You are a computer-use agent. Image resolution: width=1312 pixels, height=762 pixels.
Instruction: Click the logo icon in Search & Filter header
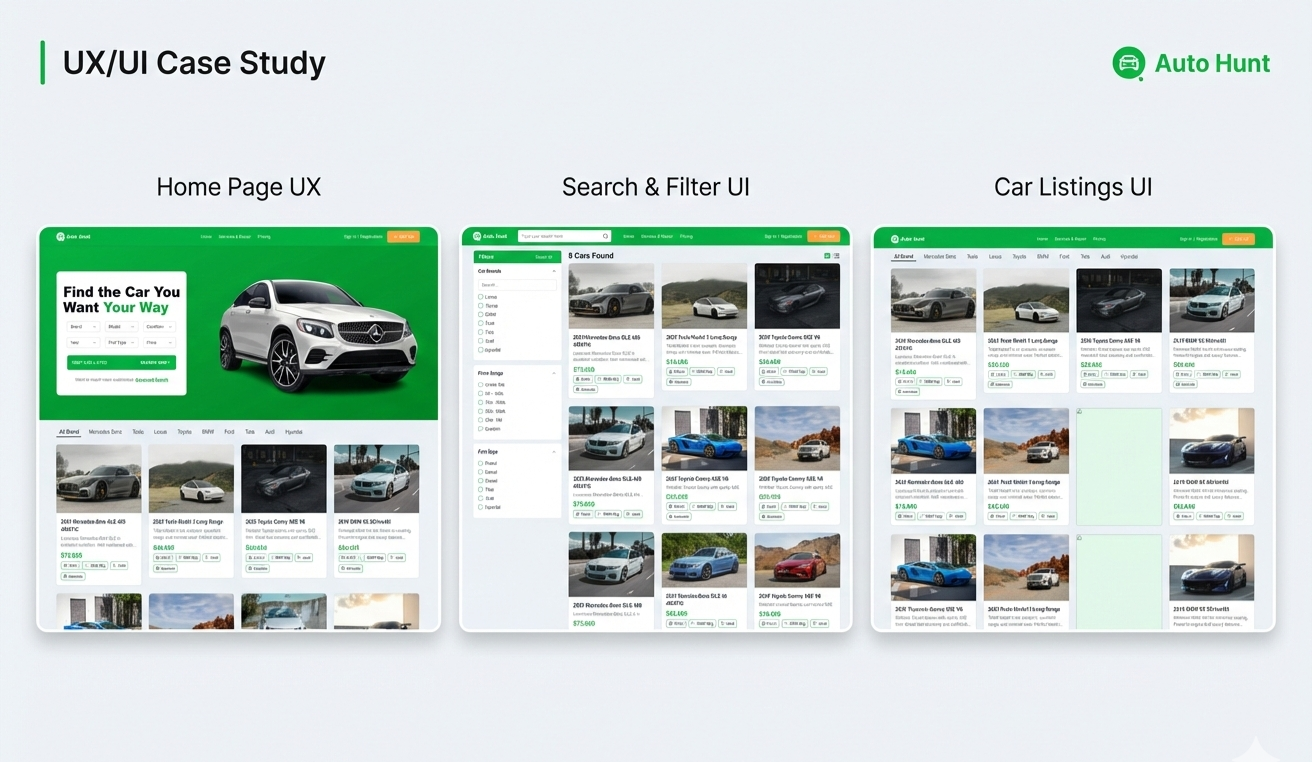pyautogui.click(x=478, y=237)
